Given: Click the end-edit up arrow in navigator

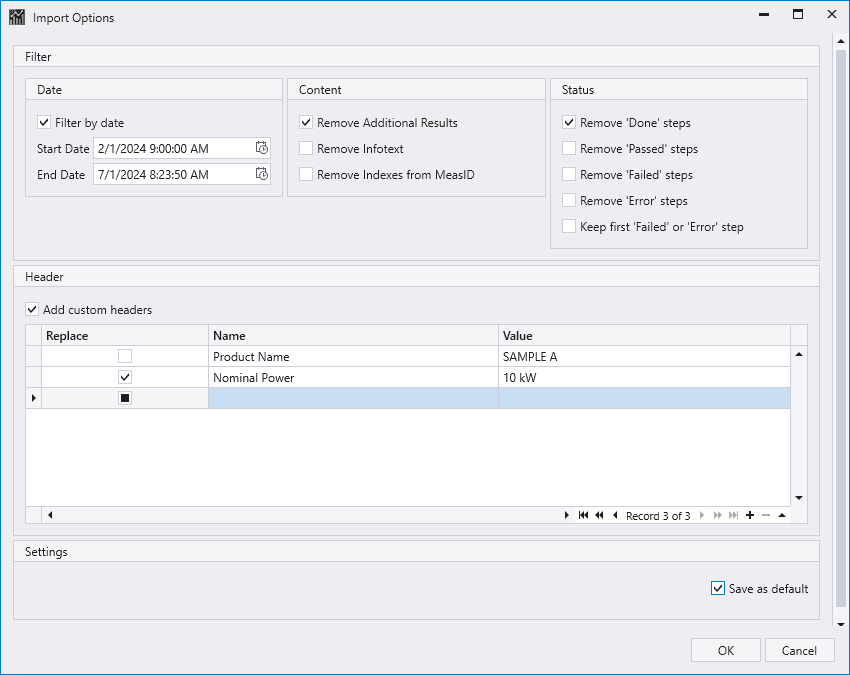Looking at the screenshot, I should [782, 515].
